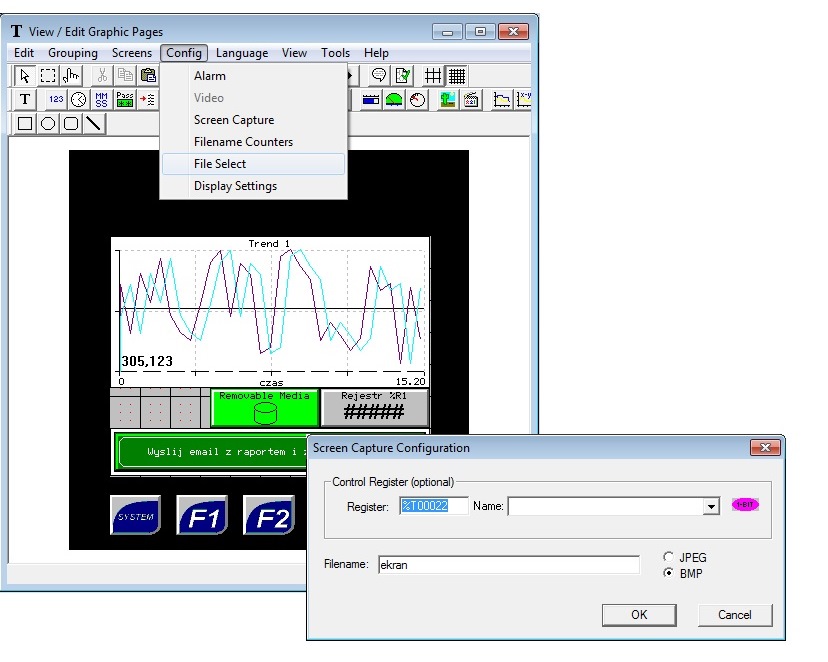
Task: Choose the dashed marquee selection tool
Action: [48, 76]
